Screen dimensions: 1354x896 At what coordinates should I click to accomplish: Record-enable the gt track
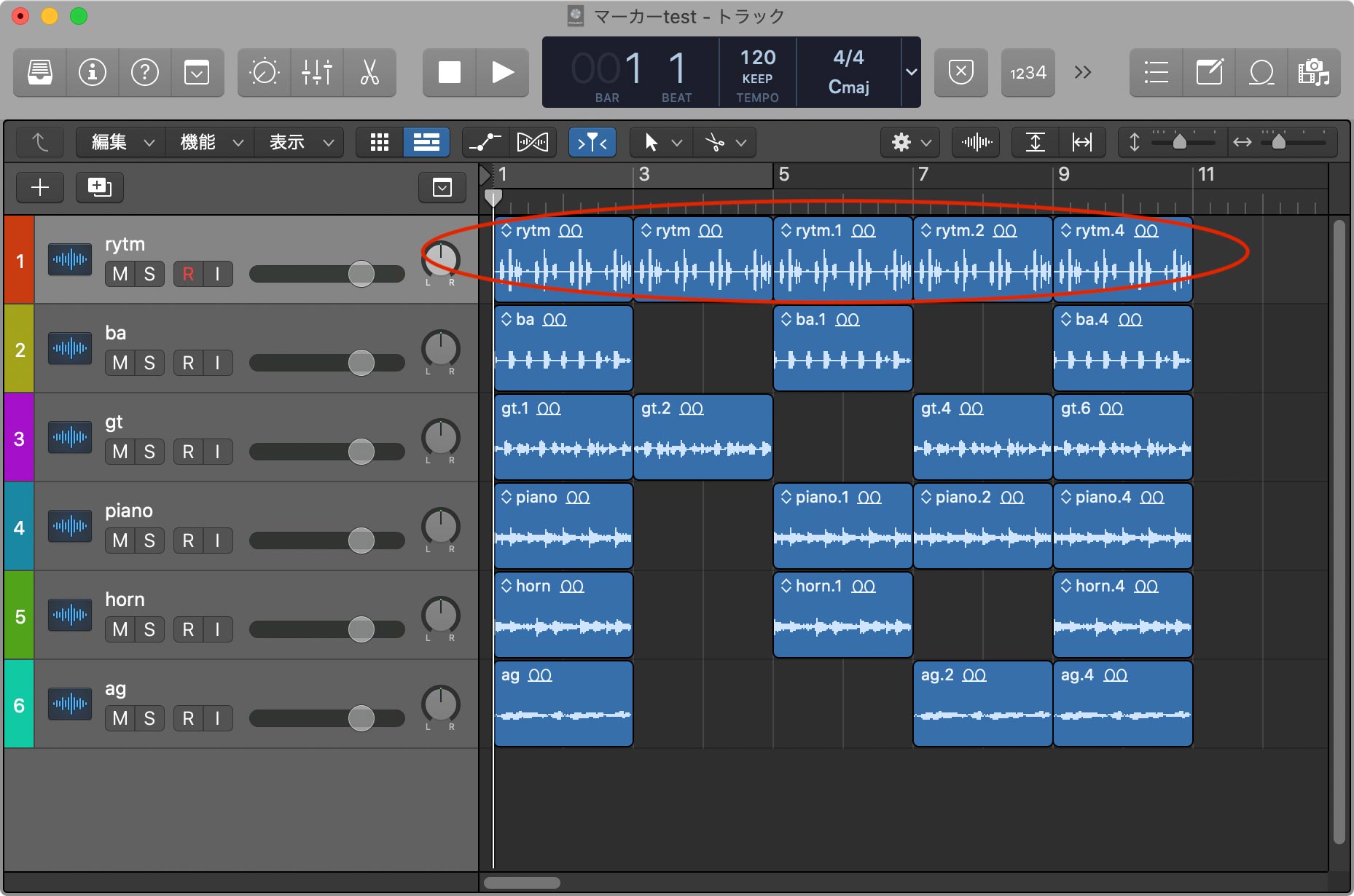click(188, 452)
